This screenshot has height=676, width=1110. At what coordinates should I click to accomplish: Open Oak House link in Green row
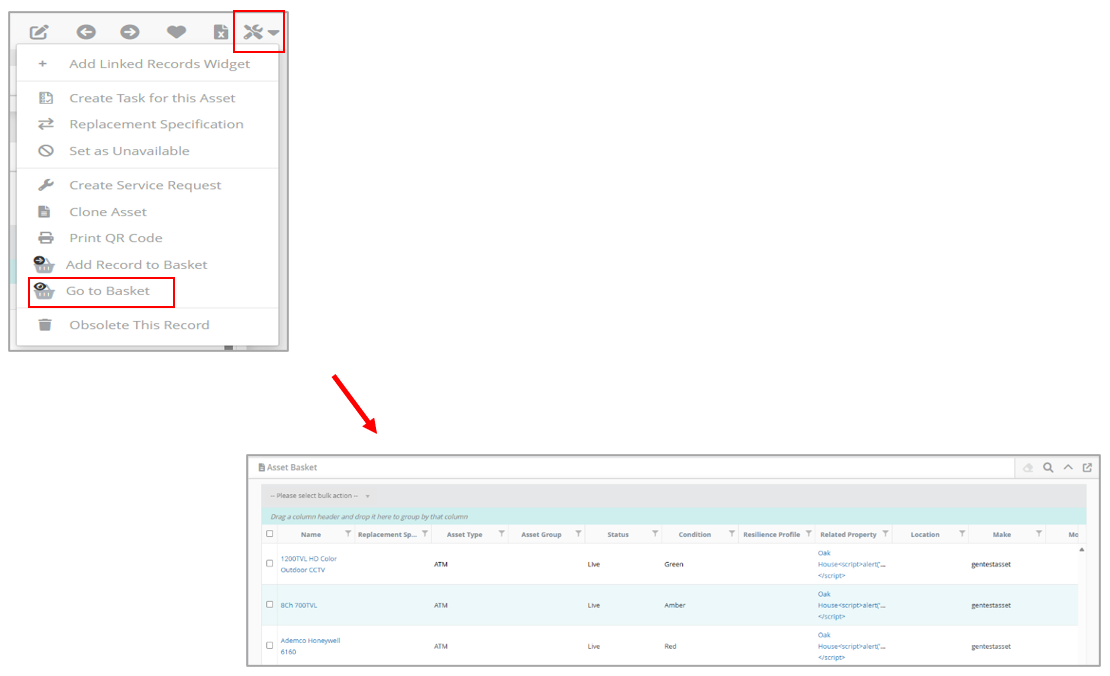[852, 564]
